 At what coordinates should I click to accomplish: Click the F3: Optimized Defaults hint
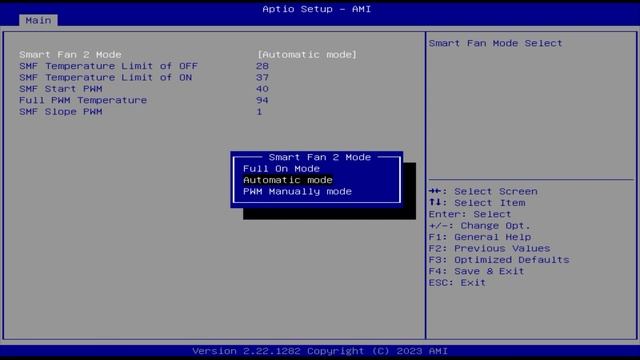pos(499,260)
